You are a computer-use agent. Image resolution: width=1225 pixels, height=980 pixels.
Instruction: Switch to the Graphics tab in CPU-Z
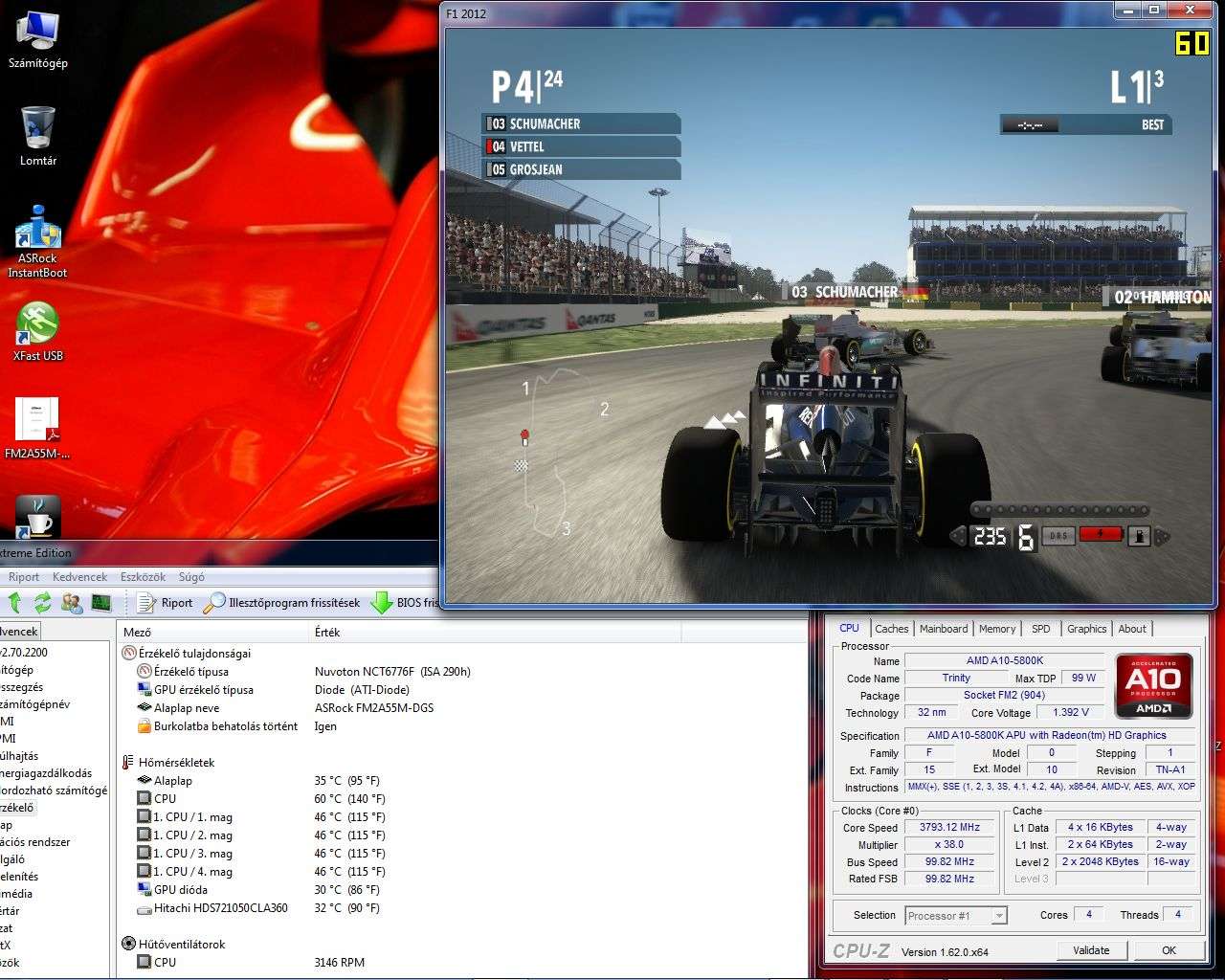click(1087, 629)
